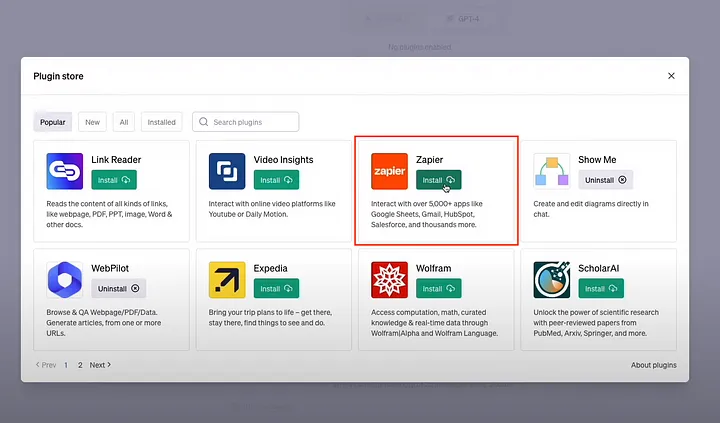The width and height of the screenshot is (720, 423).
Task: Close the Plugin store dialog
Action: pyautogui.click(x=671, y=76)
